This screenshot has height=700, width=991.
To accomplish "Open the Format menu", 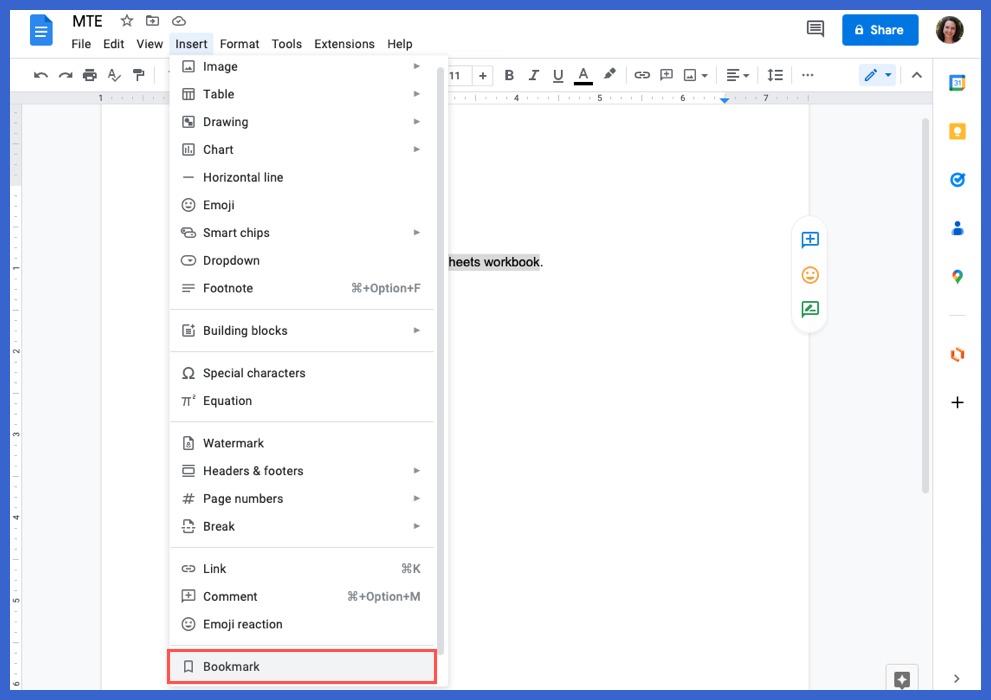I will [239, 43].
